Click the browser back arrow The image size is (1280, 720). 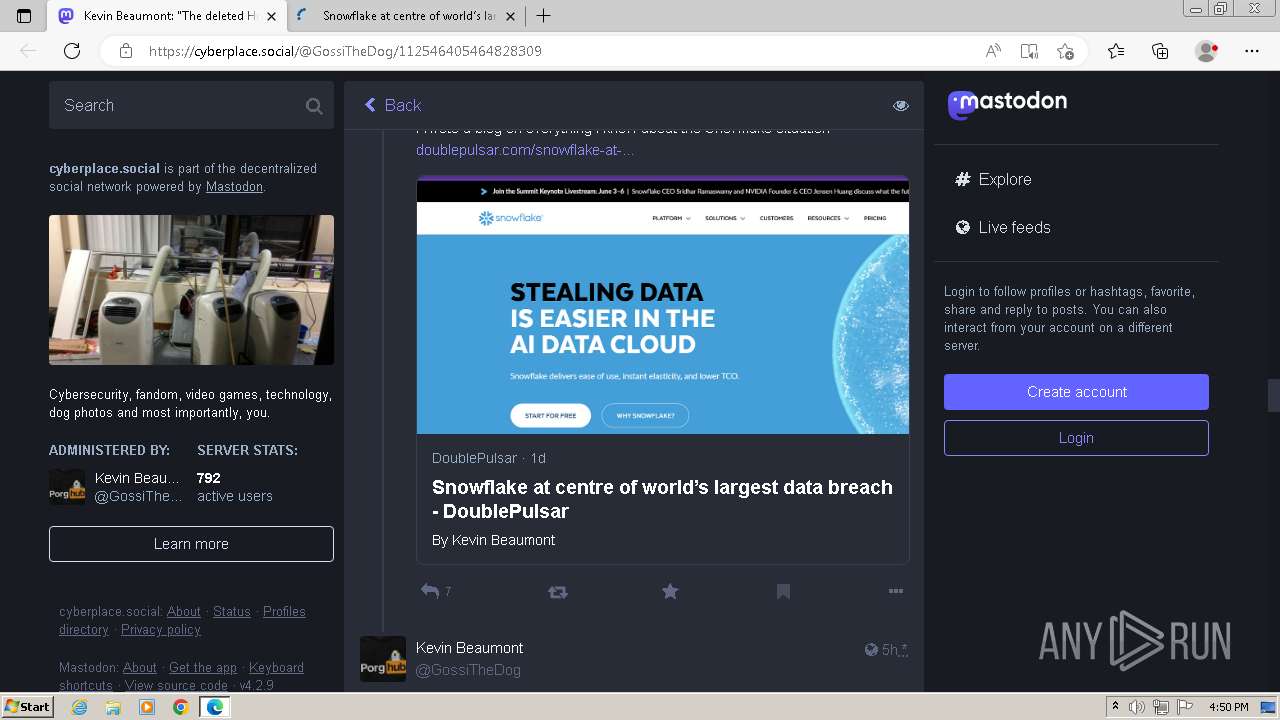(x=28, y=51)
